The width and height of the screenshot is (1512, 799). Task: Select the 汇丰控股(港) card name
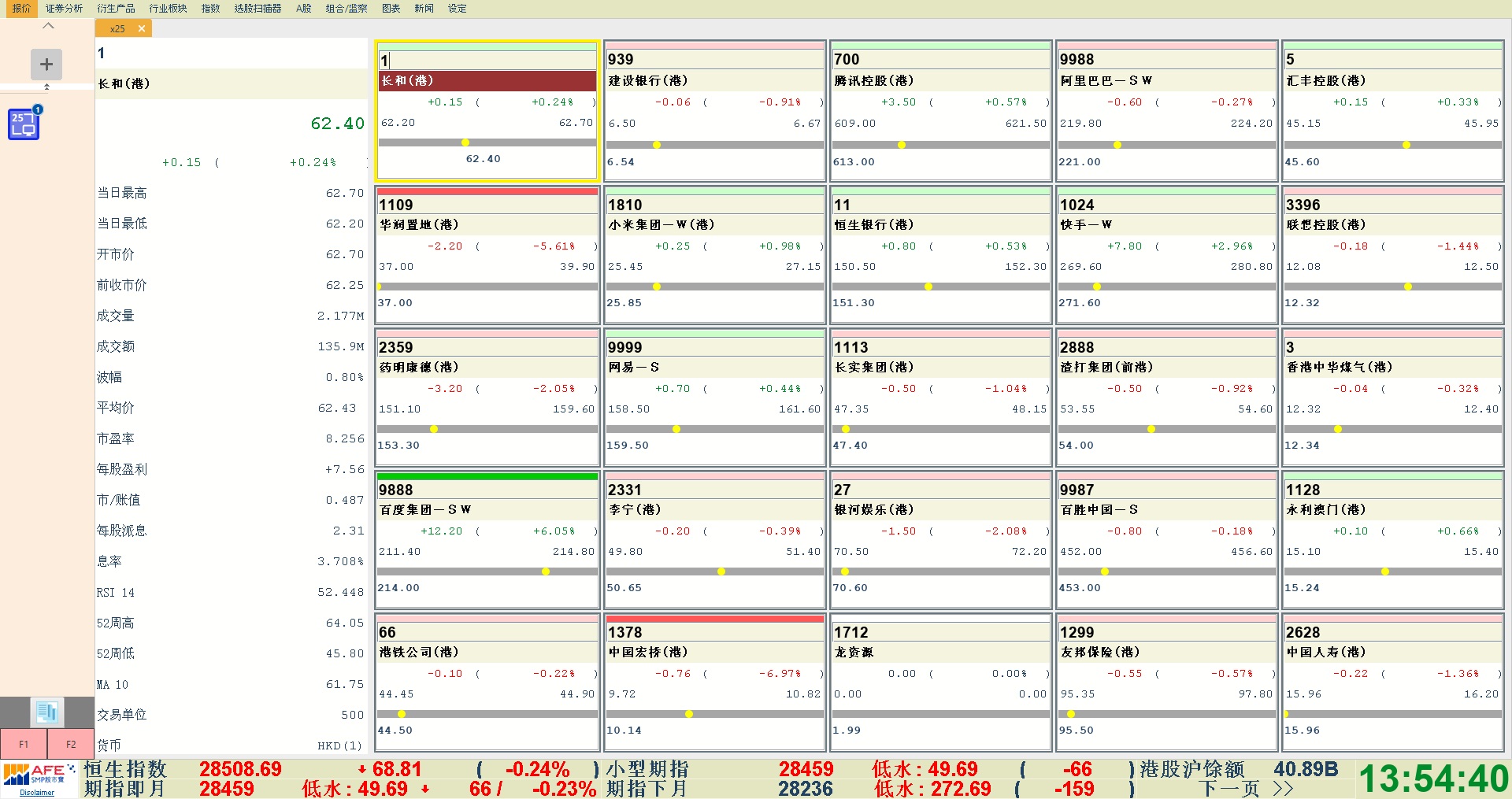tap(1325, 80)
